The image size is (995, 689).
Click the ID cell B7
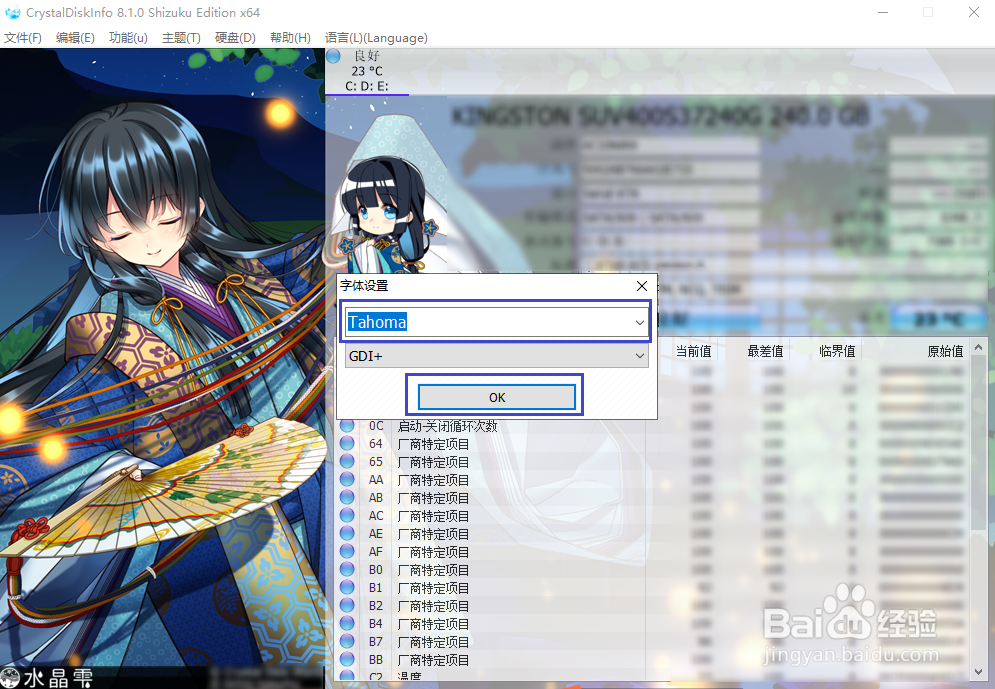tap(376, 642)
